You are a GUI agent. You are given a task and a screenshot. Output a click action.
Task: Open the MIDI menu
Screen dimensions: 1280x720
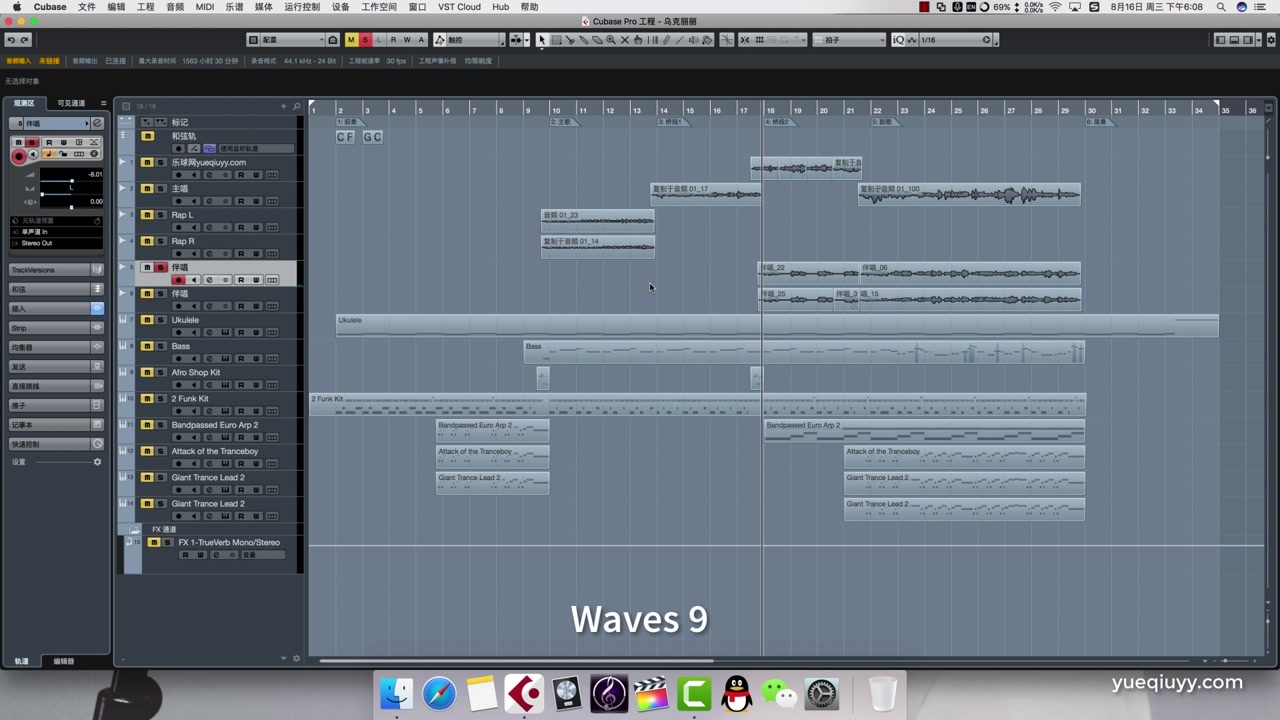[x=204, y=7]
